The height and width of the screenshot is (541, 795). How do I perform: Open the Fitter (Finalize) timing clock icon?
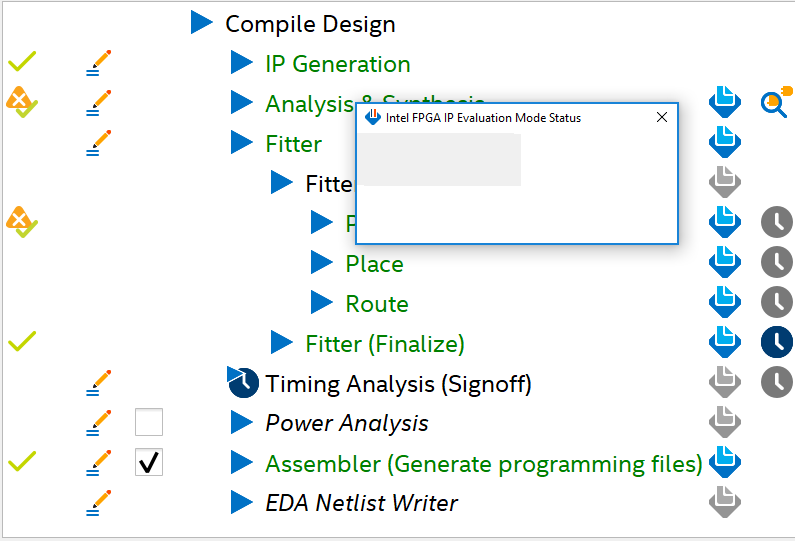[776, 343]
